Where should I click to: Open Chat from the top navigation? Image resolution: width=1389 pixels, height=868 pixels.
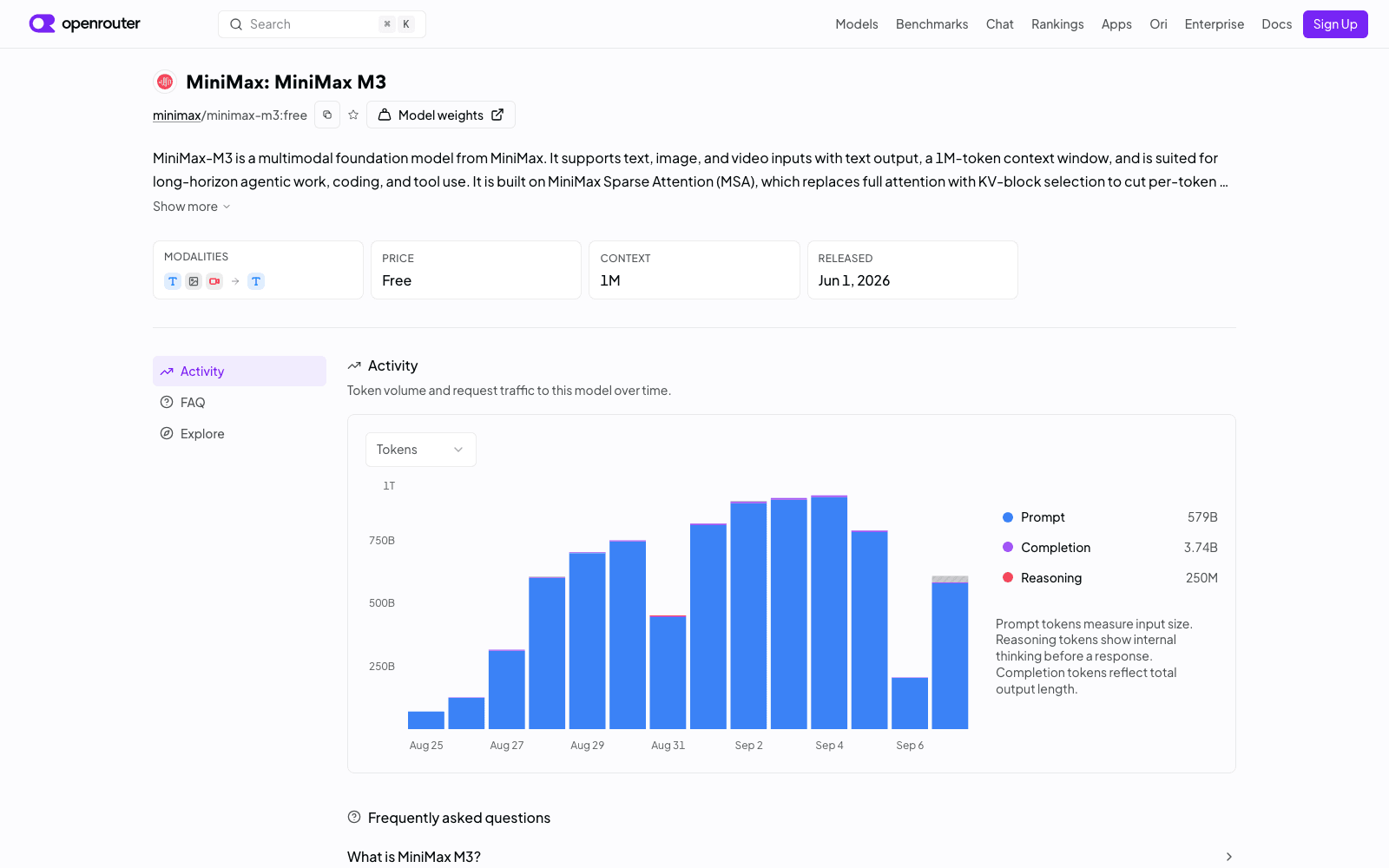coord(1000,24)
